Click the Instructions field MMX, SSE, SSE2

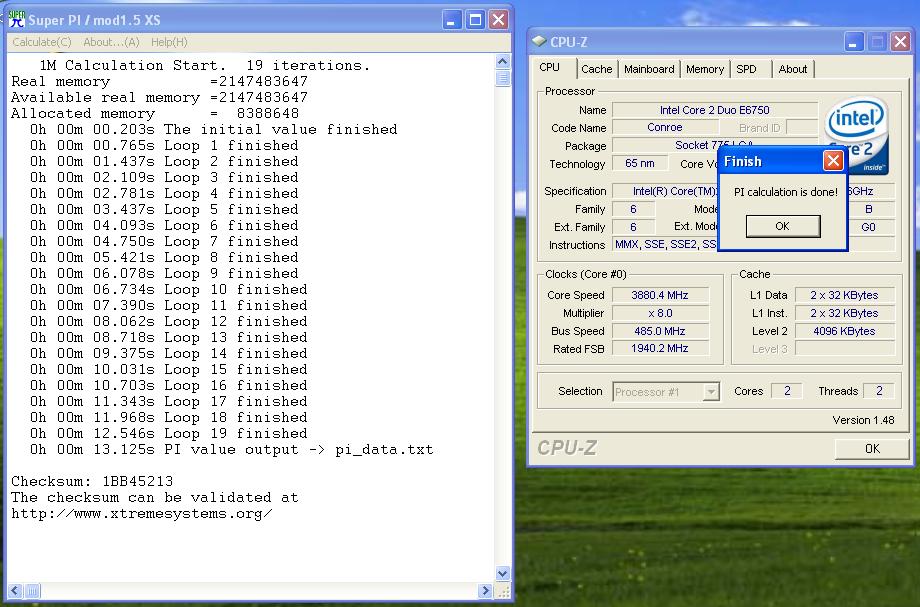(x=665, y=244)
